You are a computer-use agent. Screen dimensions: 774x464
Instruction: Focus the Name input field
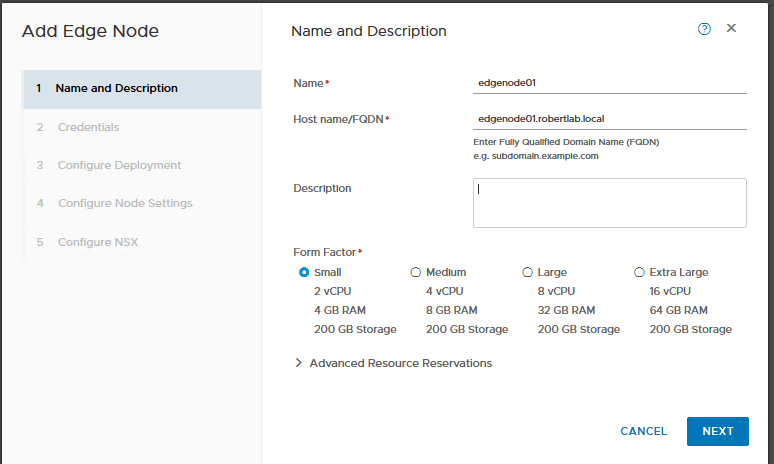(610, 83)
